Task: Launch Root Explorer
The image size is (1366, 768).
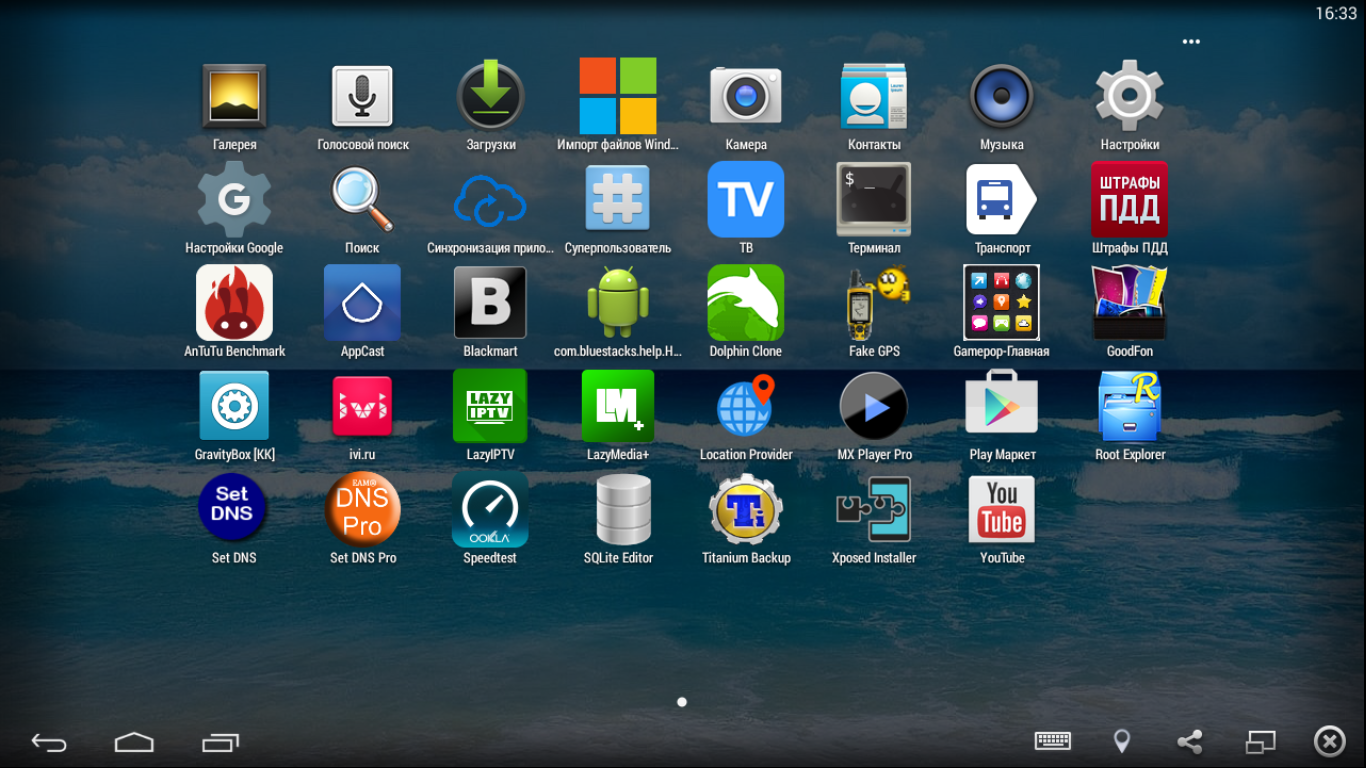Action: [1130, 405]
